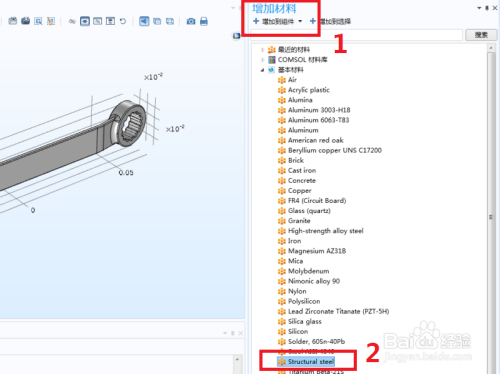Click the second dark clapperboard toolbar icon
Image resolution: width=500 pixels, height=374 pixels.
click(26, 21)
